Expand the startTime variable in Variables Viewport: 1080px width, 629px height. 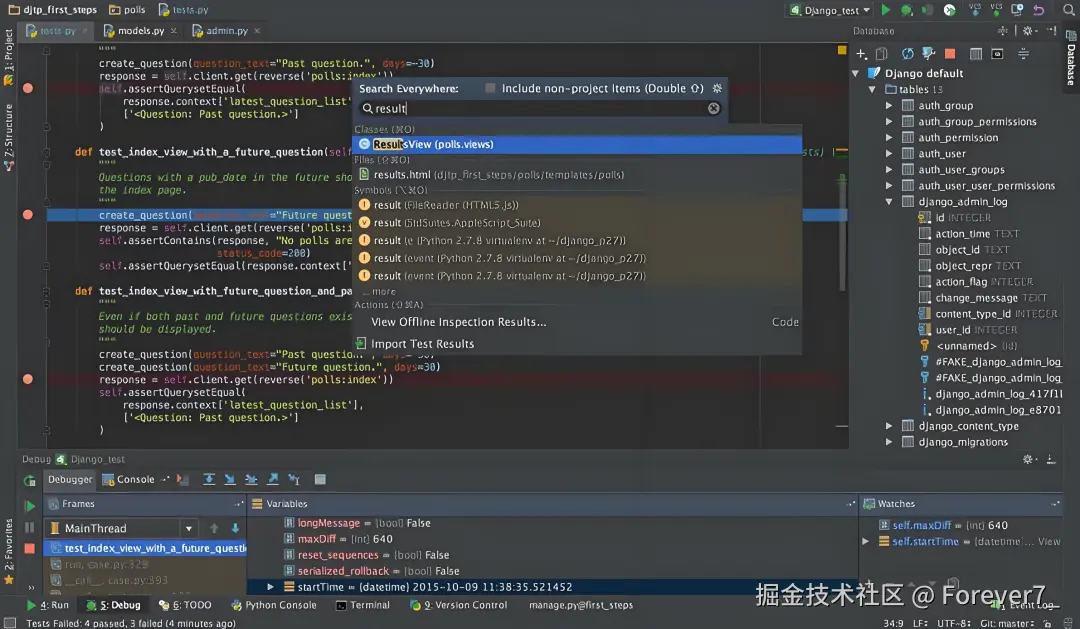coord(270,587)
